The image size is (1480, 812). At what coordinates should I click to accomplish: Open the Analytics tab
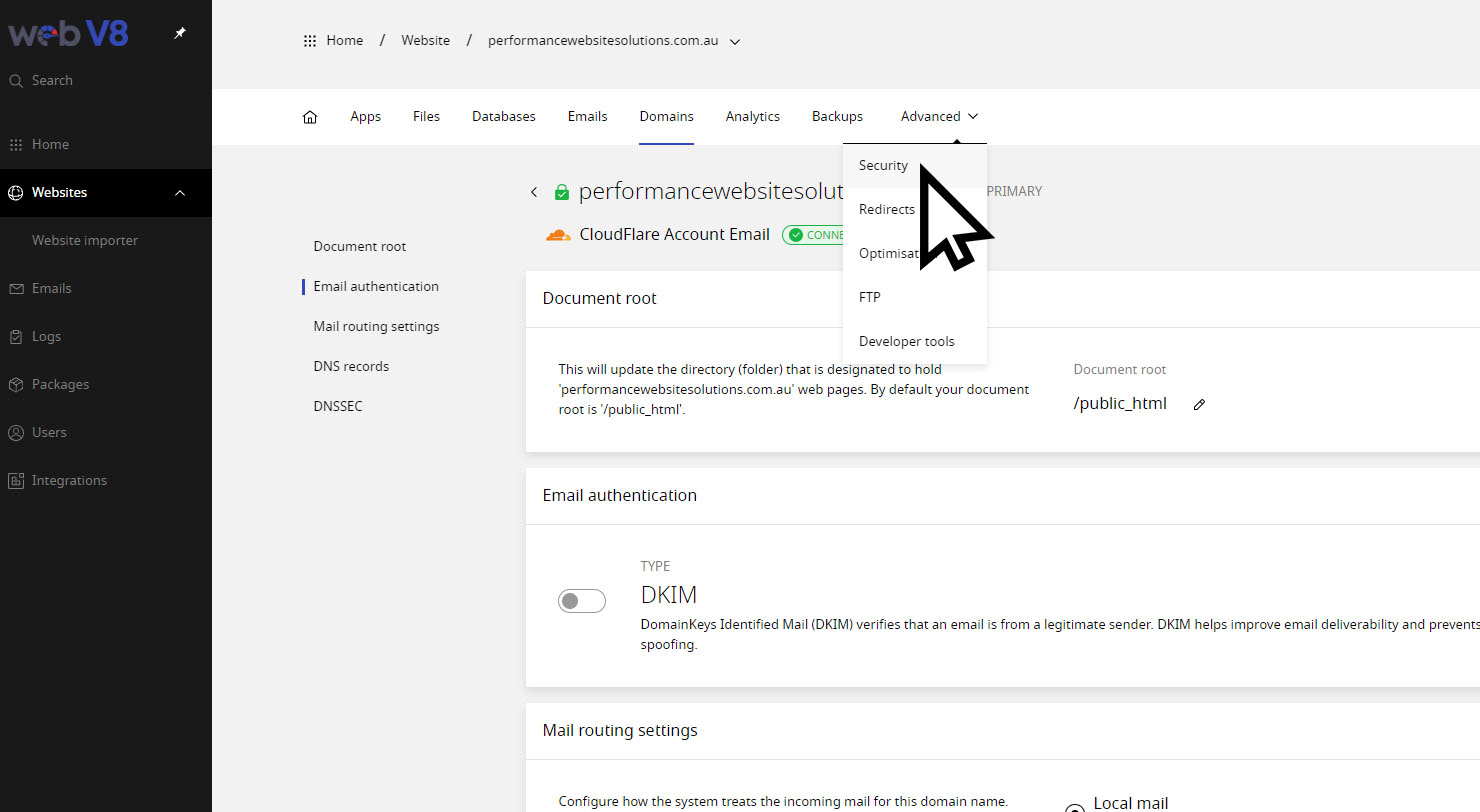click(x=752, y=116)
